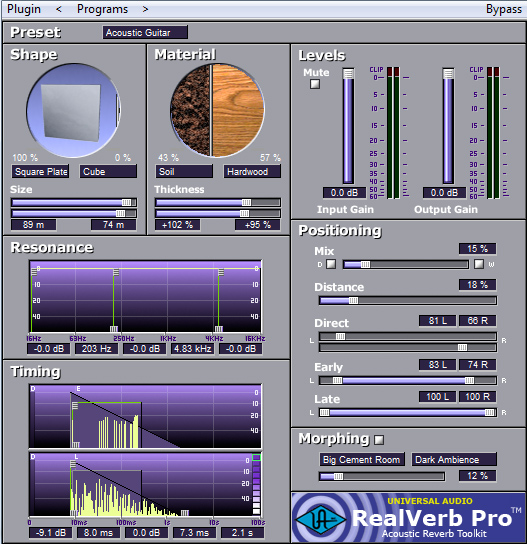Click the Mix slider handle
This screenshot has width=527, height=544.
[x=365, y=264]
